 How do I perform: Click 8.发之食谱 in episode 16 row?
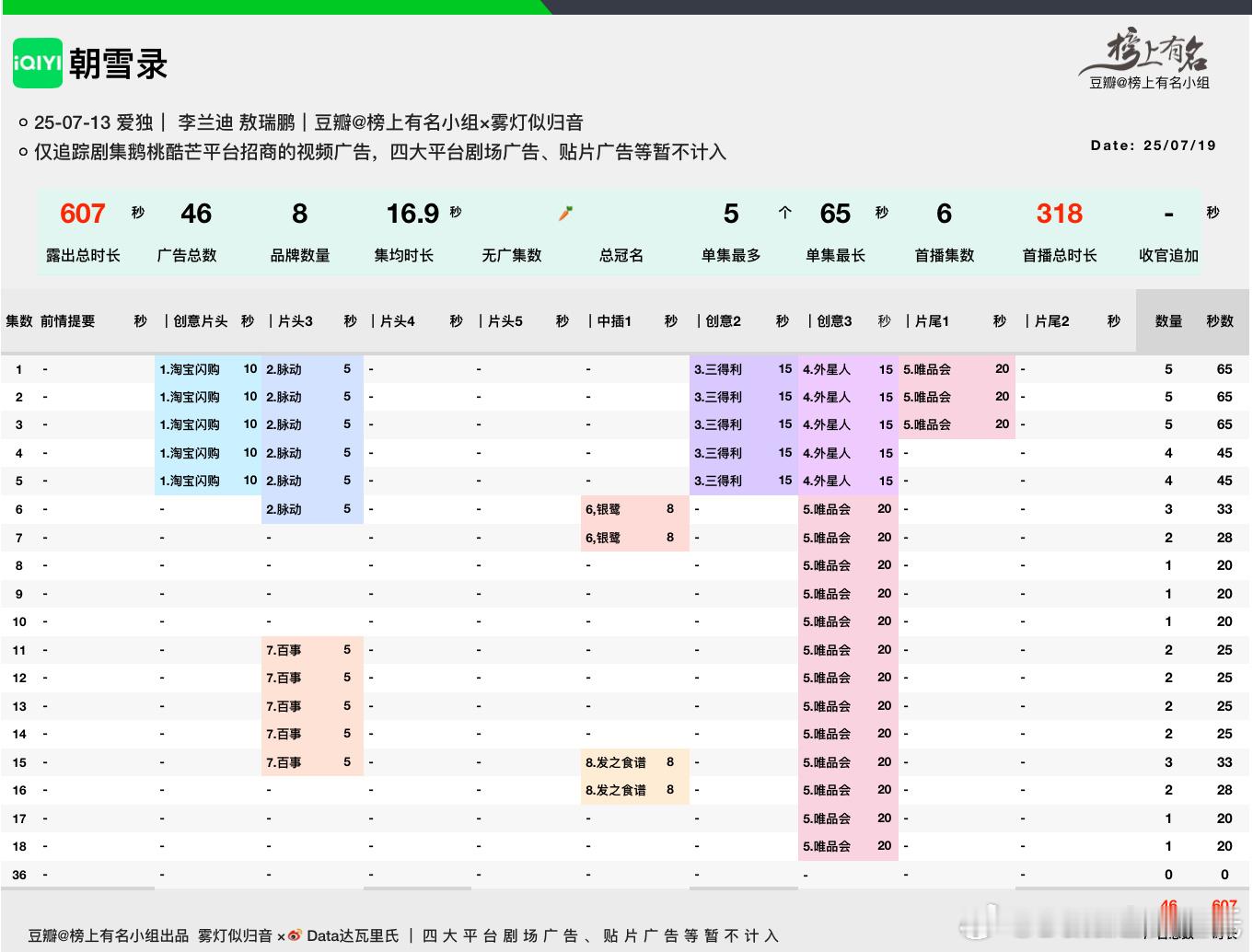[x=616, y=790]
